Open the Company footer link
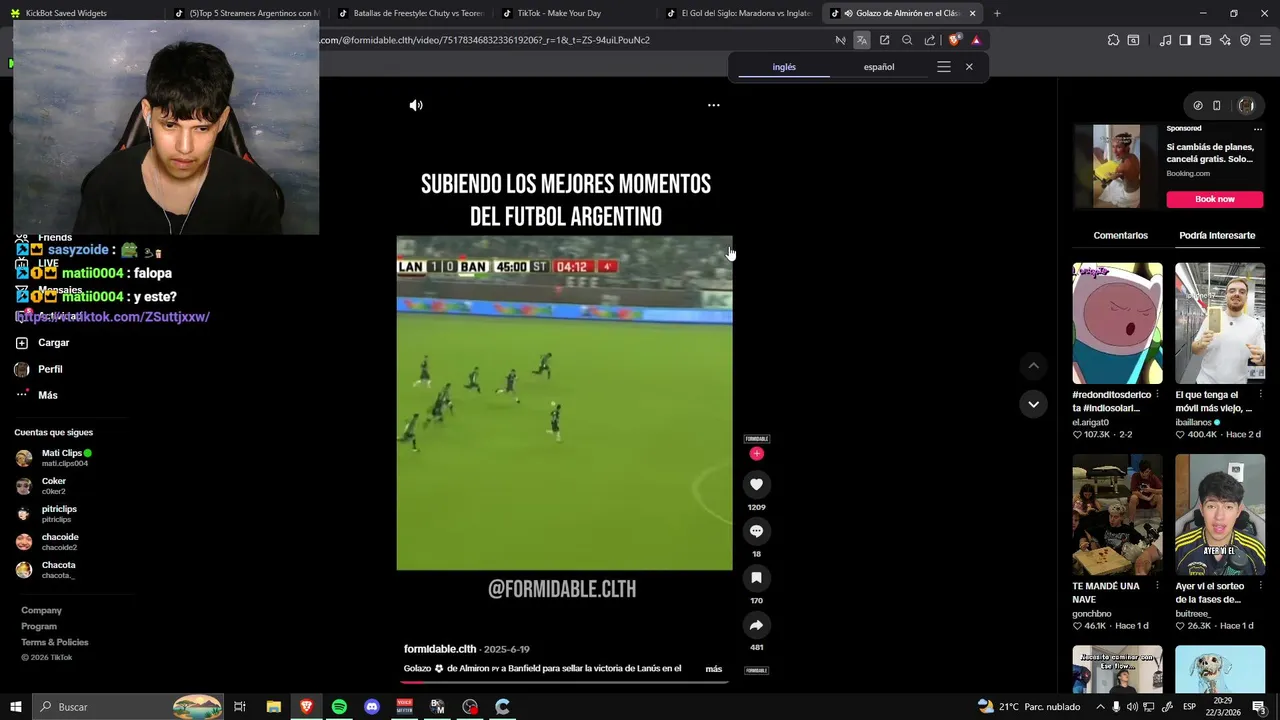The width and height of the screenshot is (1280, 720). (41, 610)
